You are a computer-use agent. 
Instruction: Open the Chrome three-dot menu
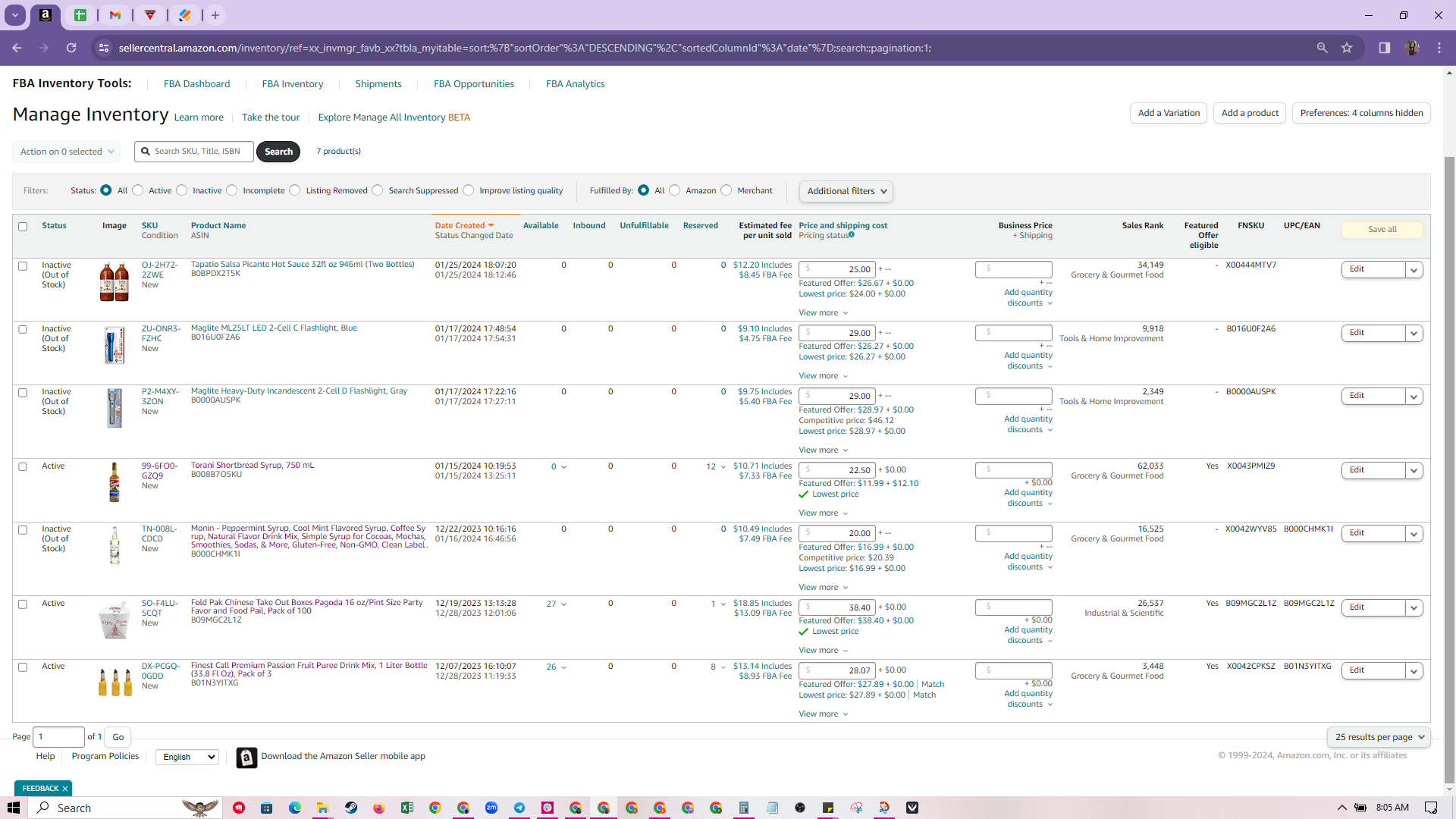1439,48
